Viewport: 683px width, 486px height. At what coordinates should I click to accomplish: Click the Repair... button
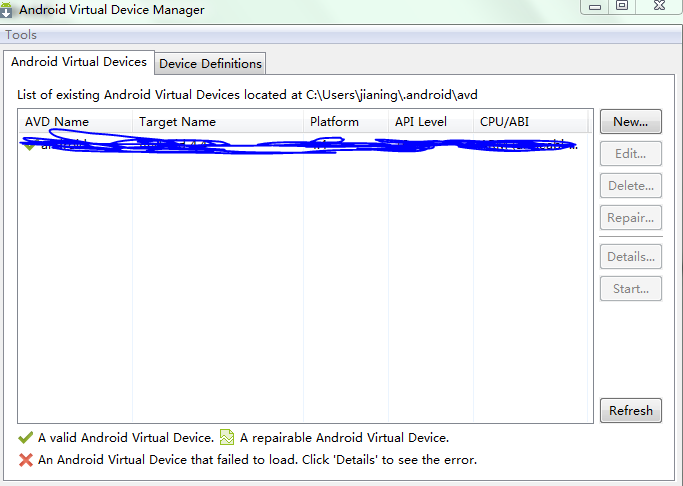[x=630, y=218]
